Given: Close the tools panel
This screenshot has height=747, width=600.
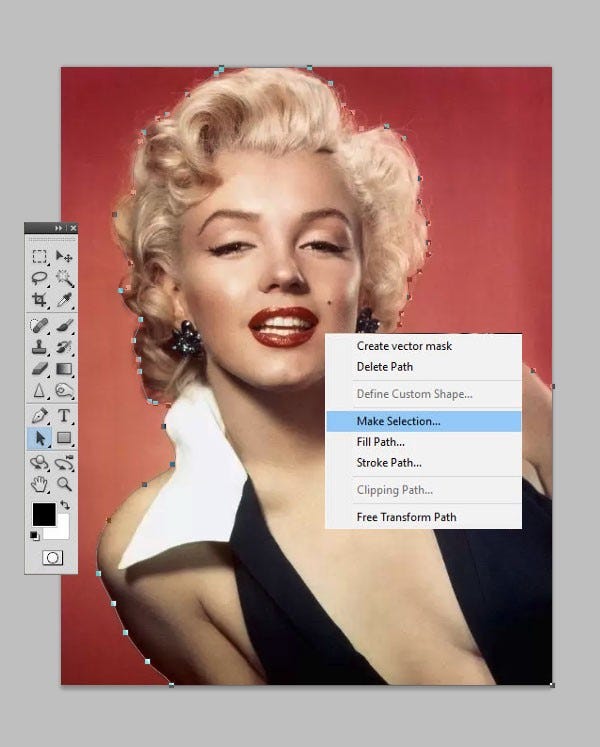Looking at the screenshot, I should click(x=73, y=228).
